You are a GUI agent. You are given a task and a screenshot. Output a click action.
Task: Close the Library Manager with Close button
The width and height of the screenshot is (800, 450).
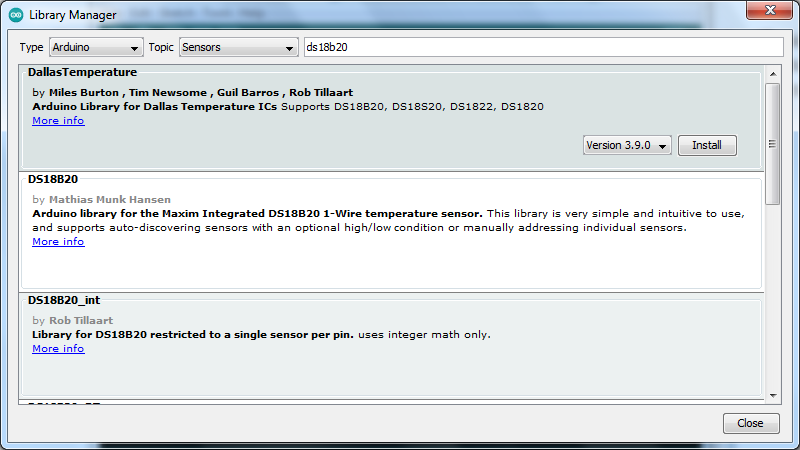(x=751, y=423)
